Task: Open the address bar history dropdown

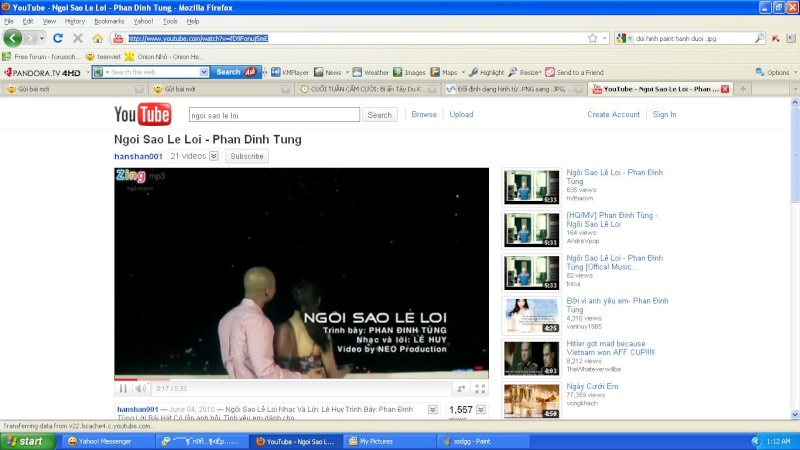Action: pyautogui.click(x=605, y=38)
